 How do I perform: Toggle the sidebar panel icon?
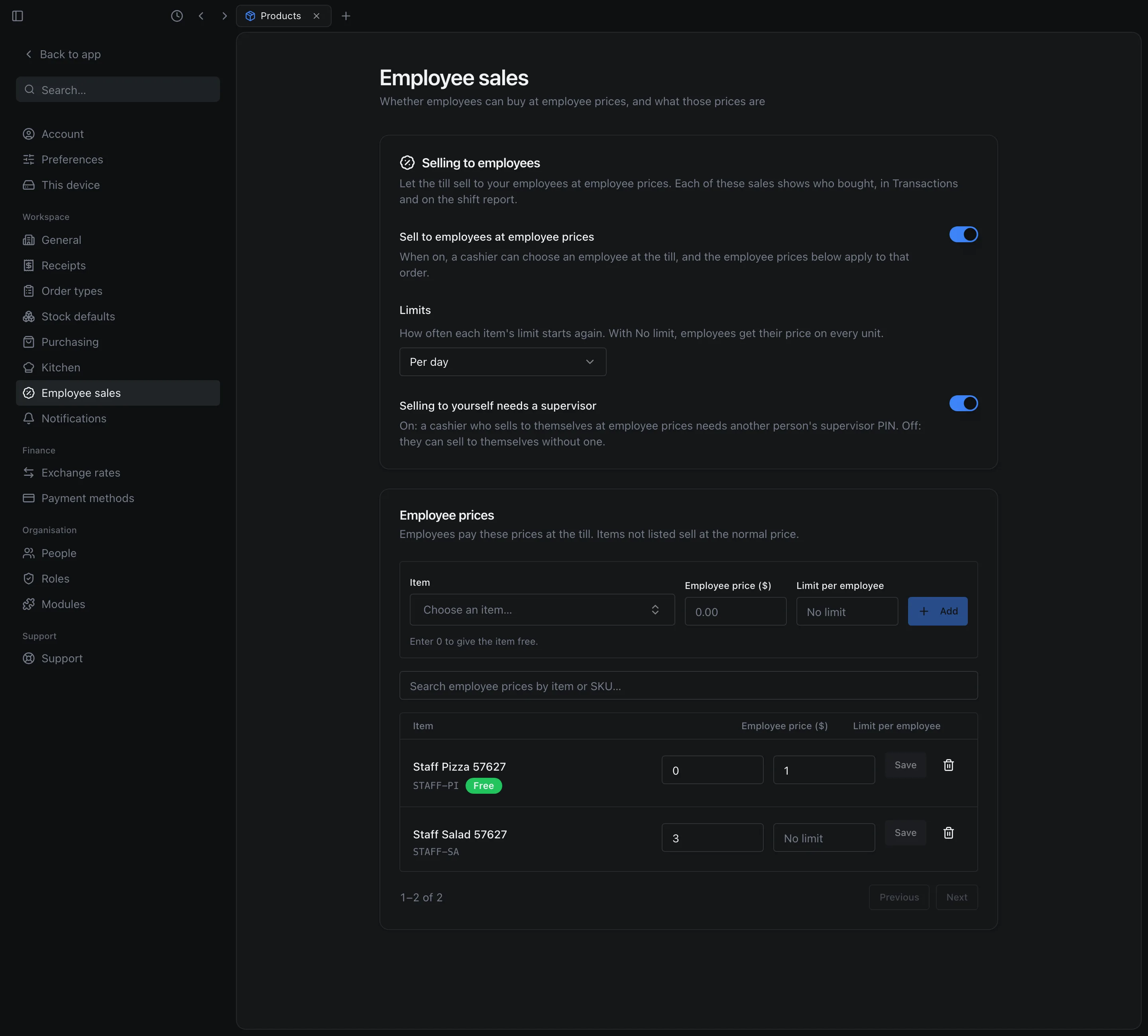click(x=18, y=16)
